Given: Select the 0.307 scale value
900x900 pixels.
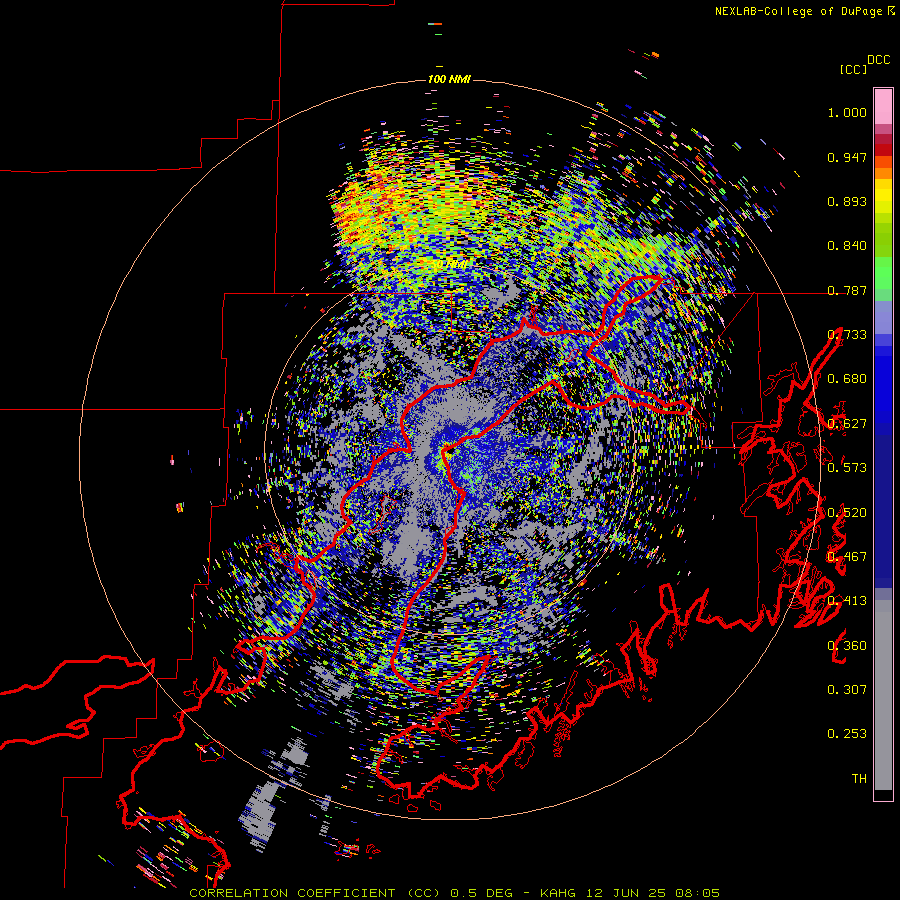Looking at the screenshot, I should (x=847, y=690).
